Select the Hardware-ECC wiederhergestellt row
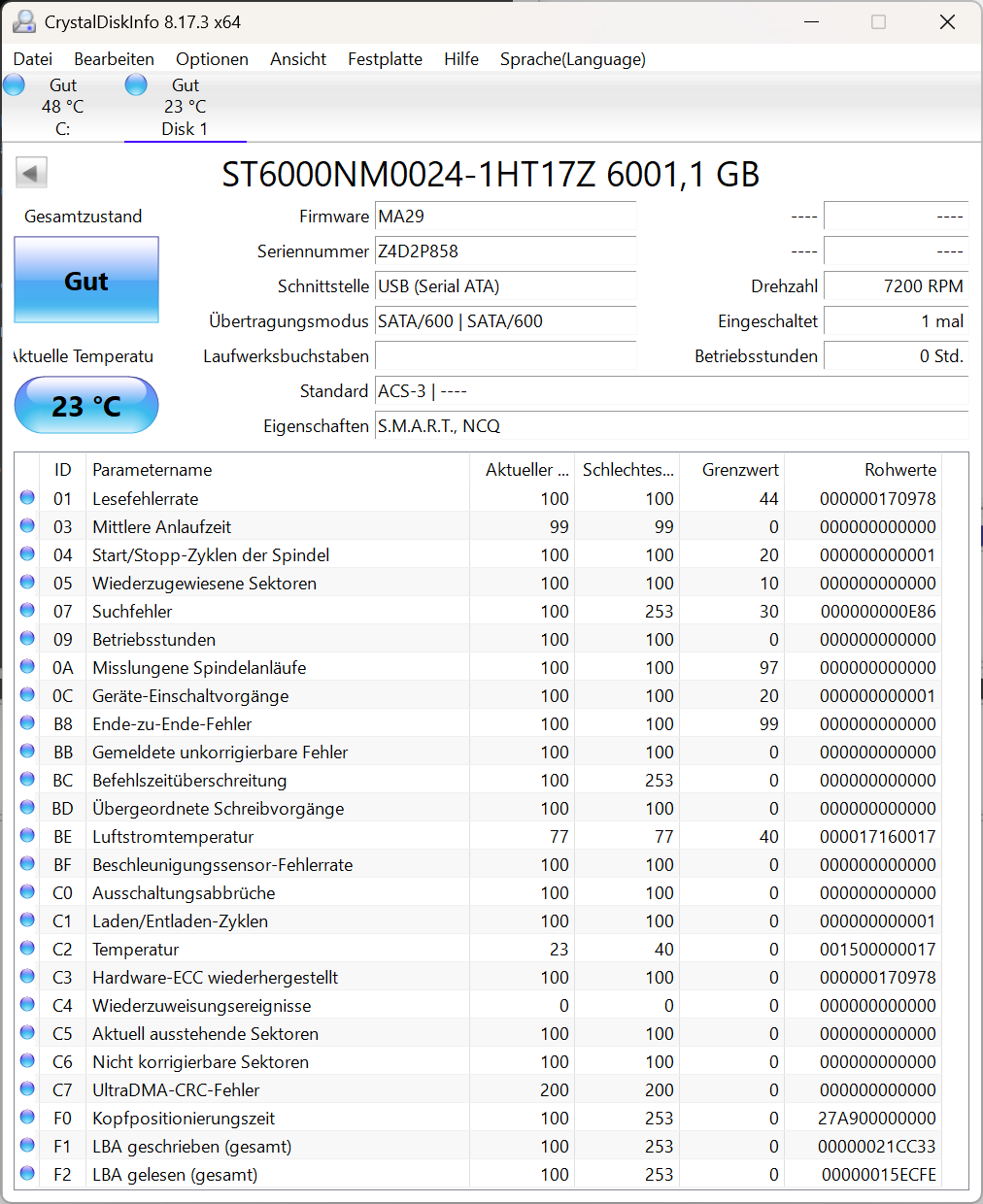Image resolution: width=983 pixels, height=1204 pixels. pos(478,977)
